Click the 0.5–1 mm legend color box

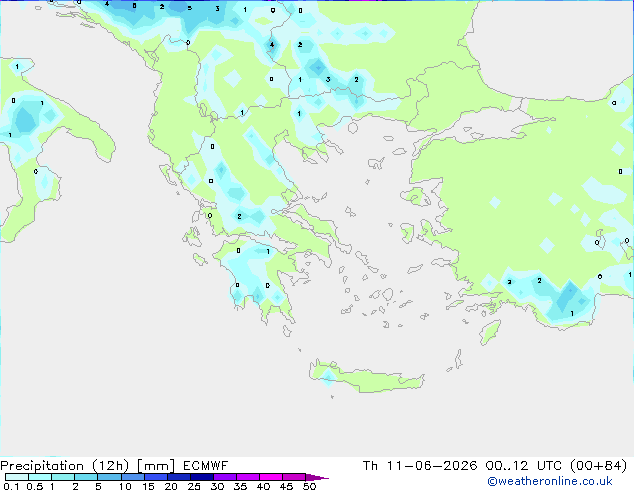pos(40,477)
